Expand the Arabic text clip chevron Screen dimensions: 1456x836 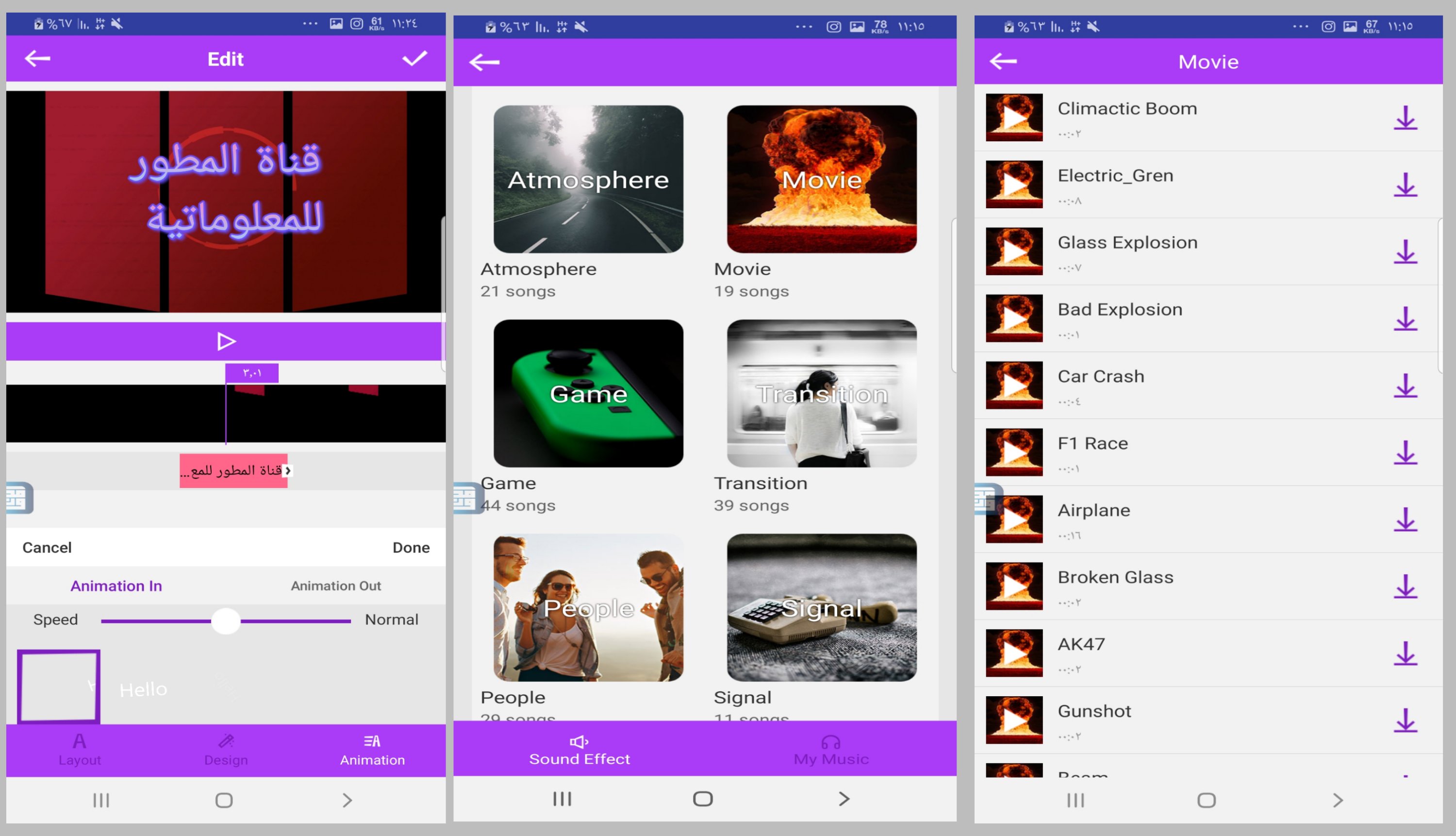pos(288,471)
